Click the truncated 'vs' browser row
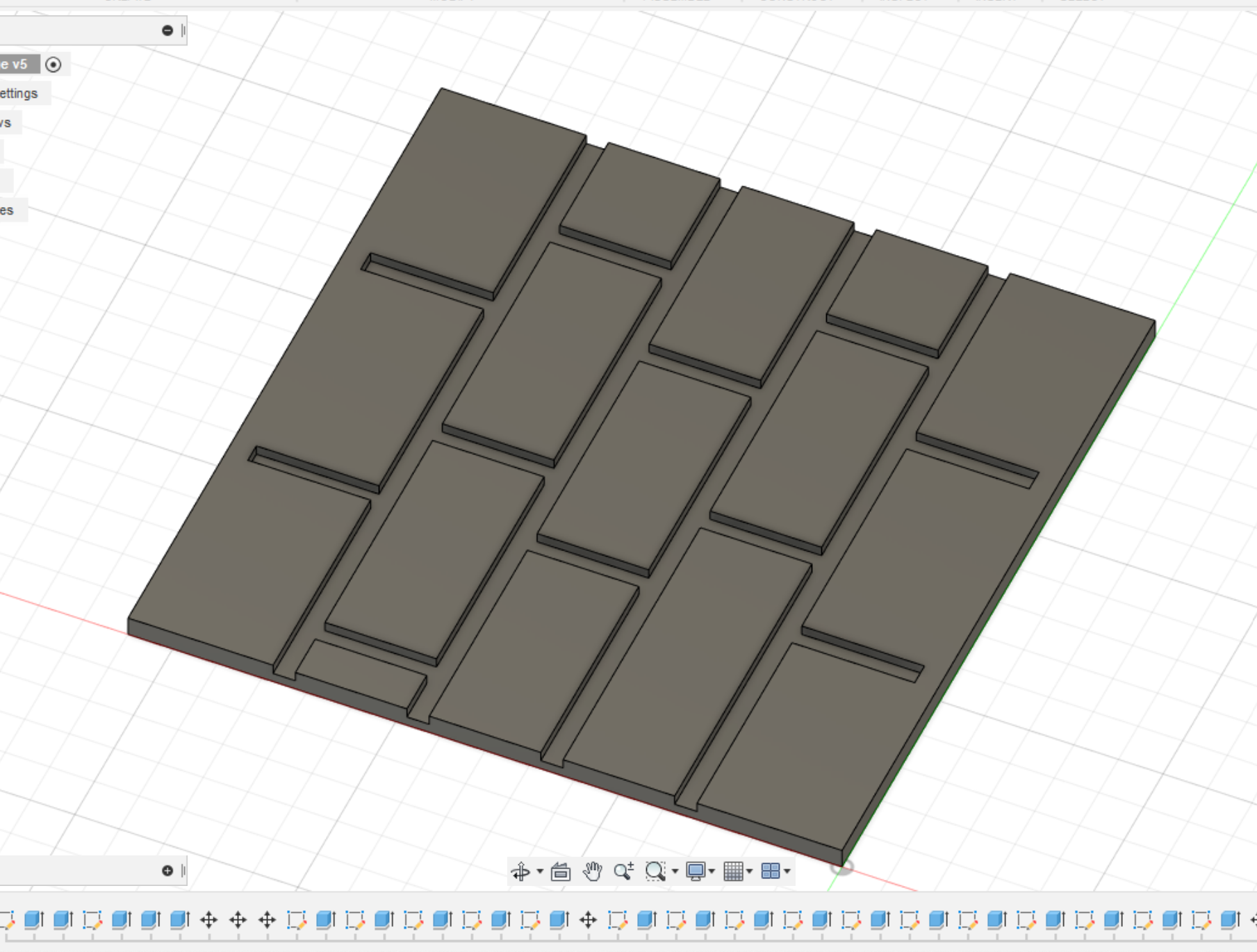This screenshot has height=952, width=1257. point(10,123)
